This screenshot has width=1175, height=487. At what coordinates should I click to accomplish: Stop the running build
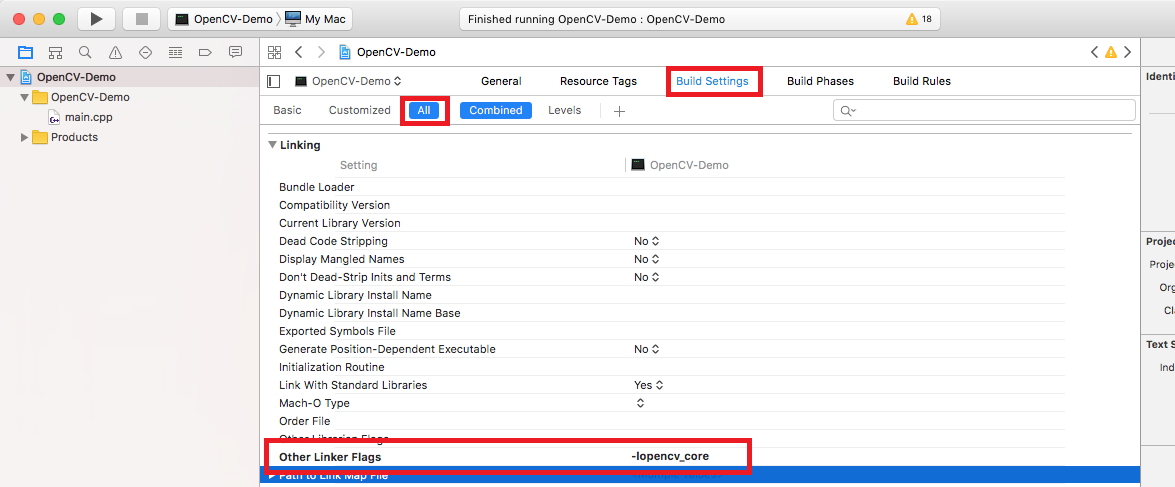tap(141, 19)
